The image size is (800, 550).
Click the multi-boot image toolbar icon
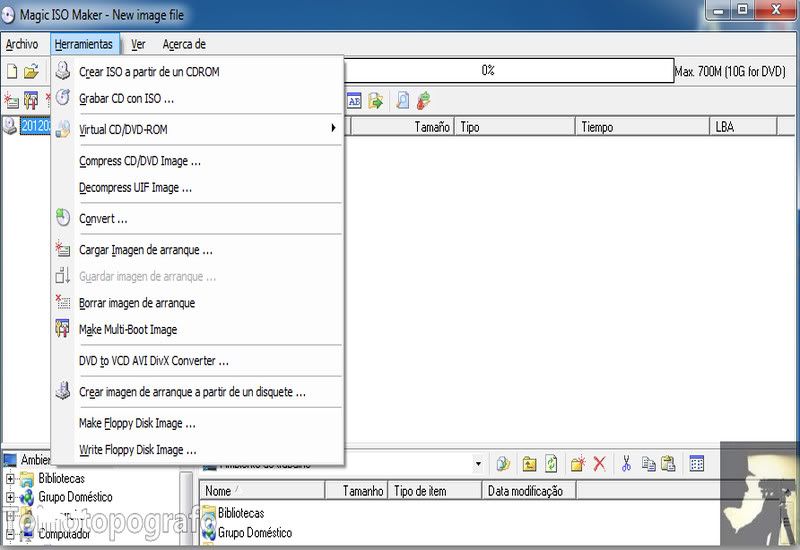coord(31,101)
